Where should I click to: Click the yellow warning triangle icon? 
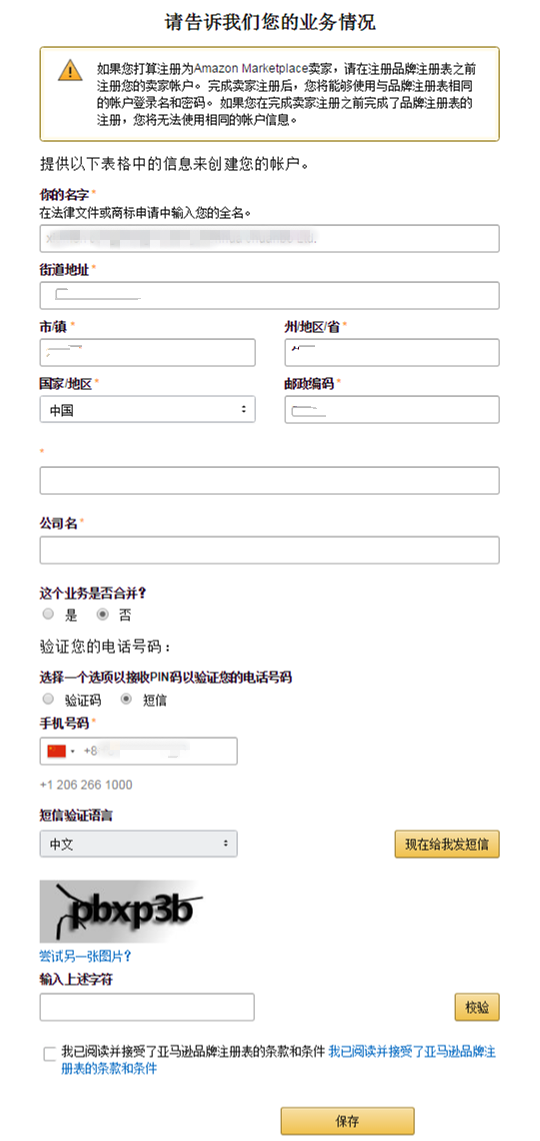click(71, 70)
